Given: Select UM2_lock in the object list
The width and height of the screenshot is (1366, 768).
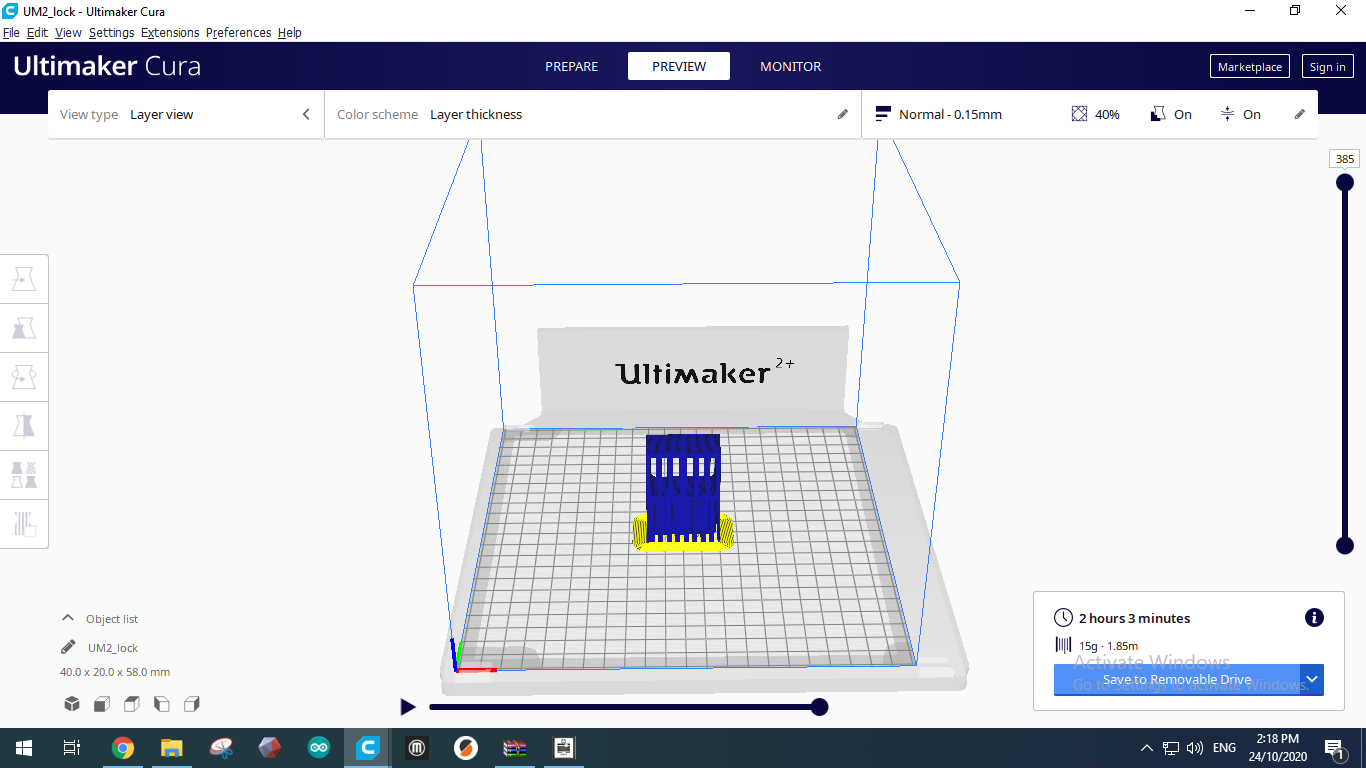Looking at the screenshot, I should pyautogui.click(x=113, y=648).
